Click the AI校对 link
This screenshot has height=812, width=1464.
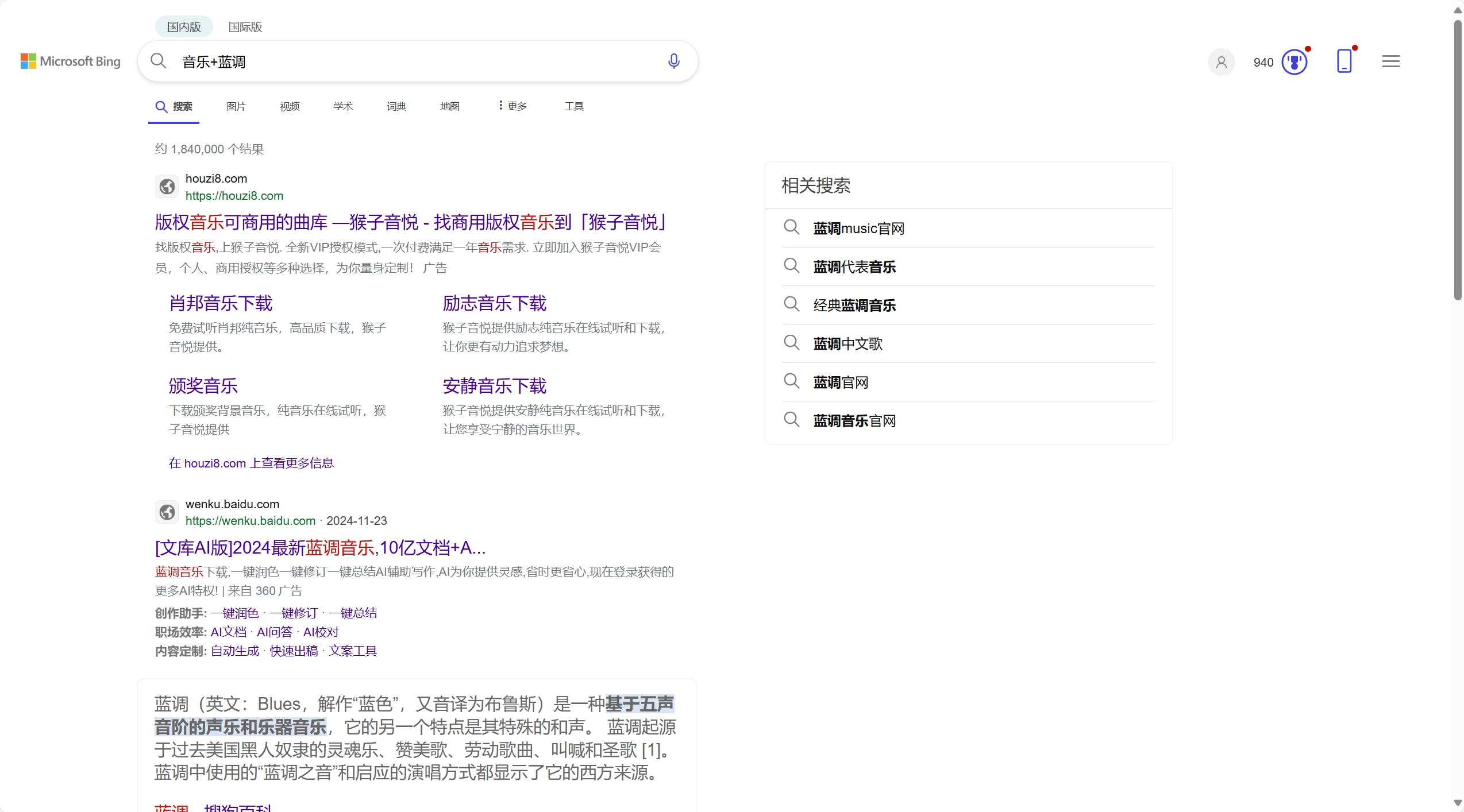pos(321,632)
